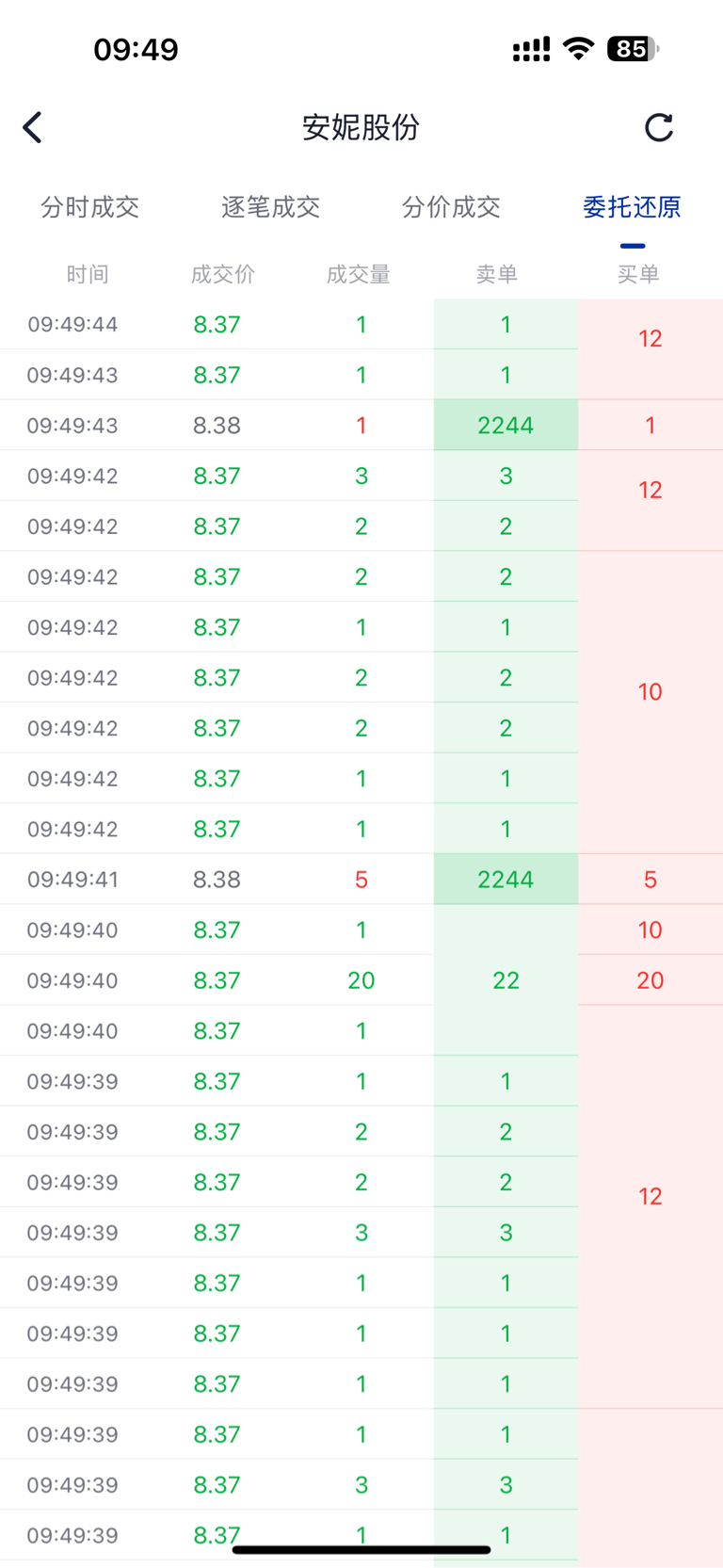Tap the 买单 column header
Image resolution: width=723 pixels, height=1568 pixels.
click(x=638, y=274)
